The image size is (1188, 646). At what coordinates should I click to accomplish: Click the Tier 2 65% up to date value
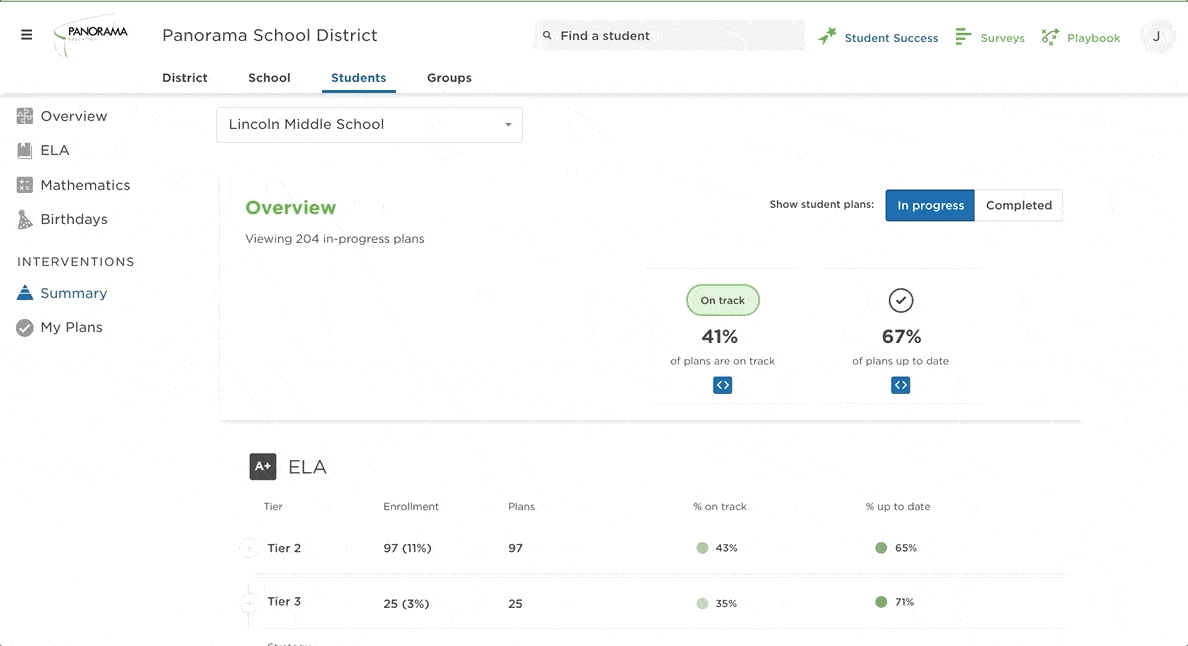click(x=906, y=548)
